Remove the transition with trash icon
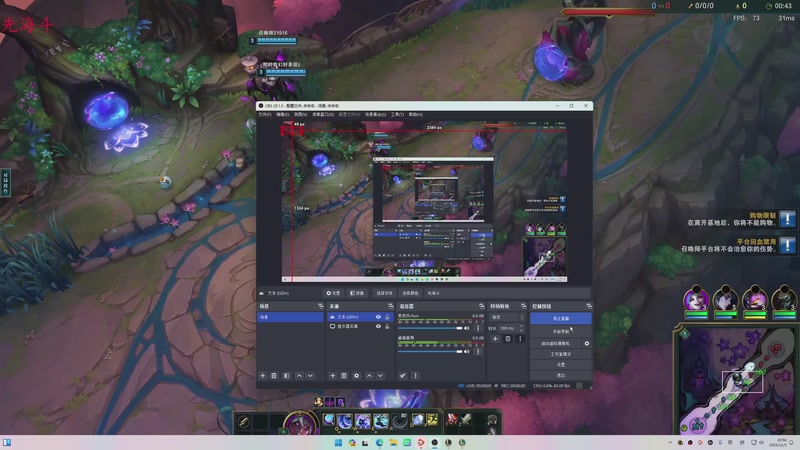 (x=508, y=339)
